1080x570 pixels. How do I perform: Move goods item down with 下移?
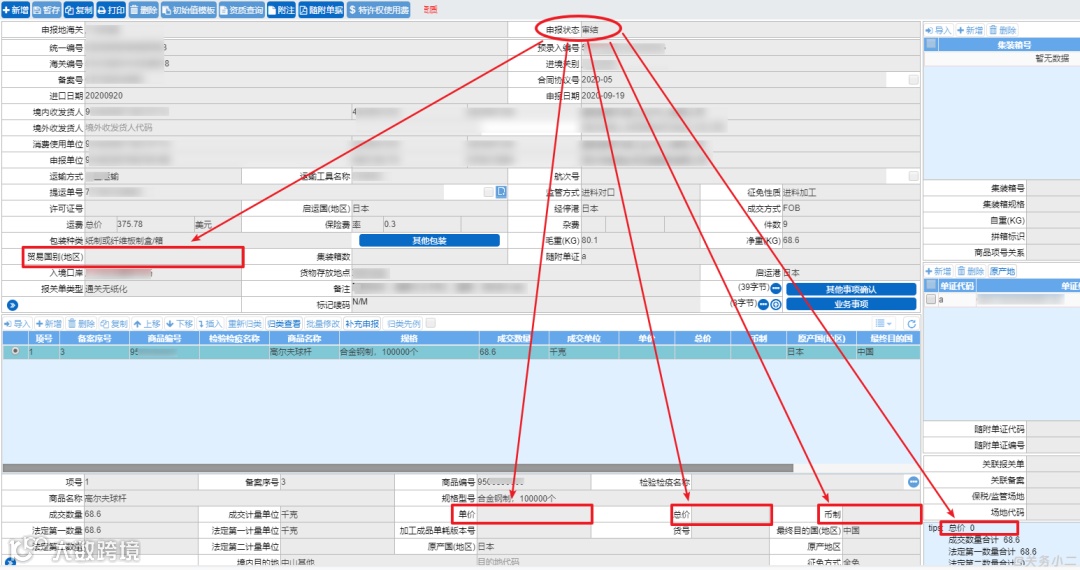[179, 324]
